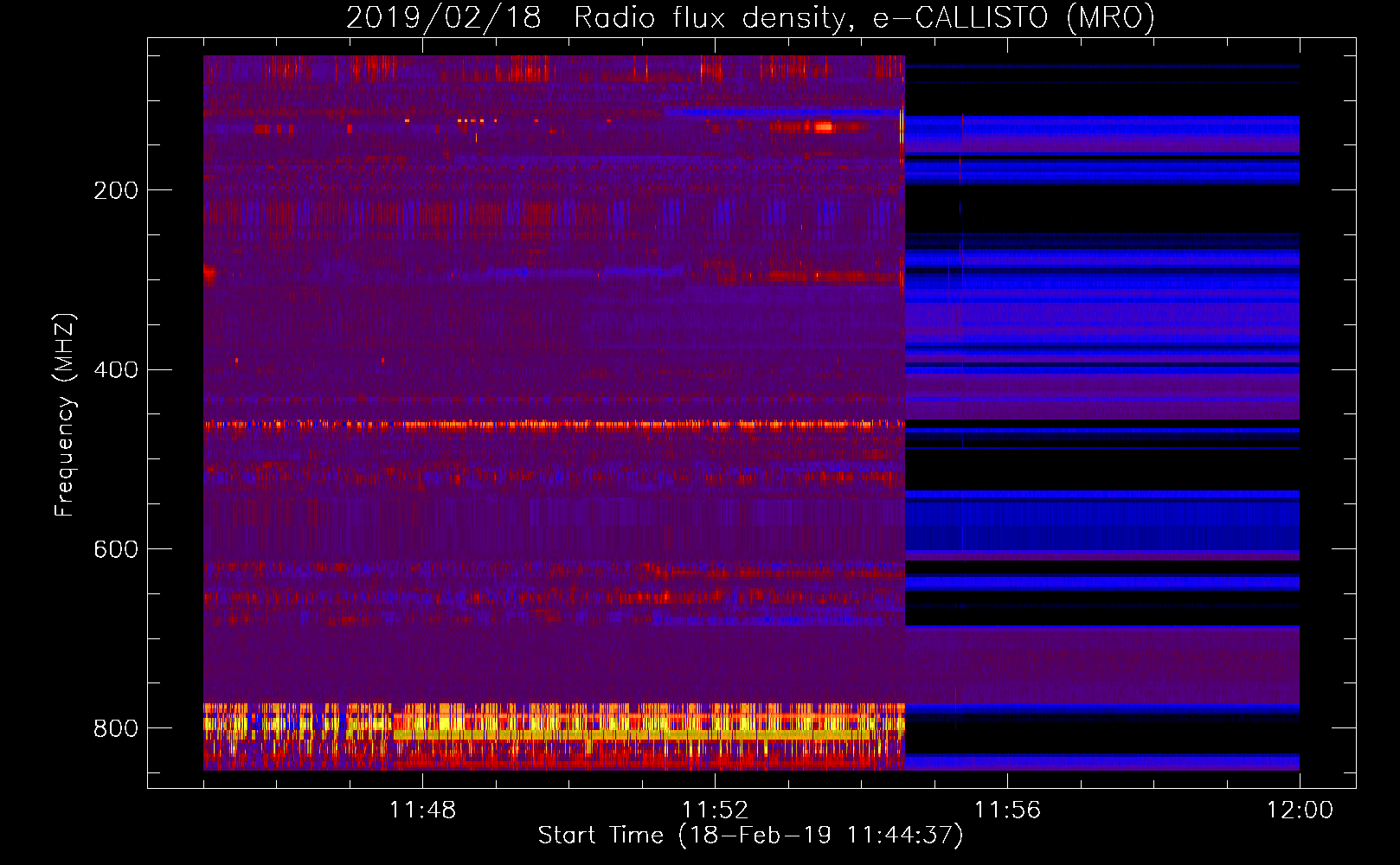
Task: Click the 11:48 time tick label
Action: (422, 811)
